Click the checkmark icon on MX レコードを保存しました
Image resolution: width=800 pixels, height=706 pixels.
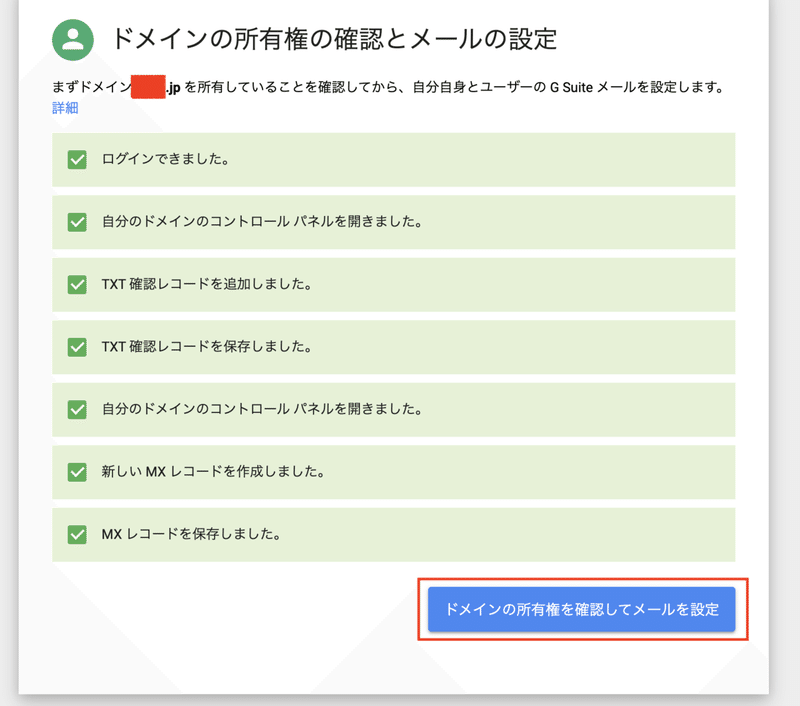(x=77, y=535)
